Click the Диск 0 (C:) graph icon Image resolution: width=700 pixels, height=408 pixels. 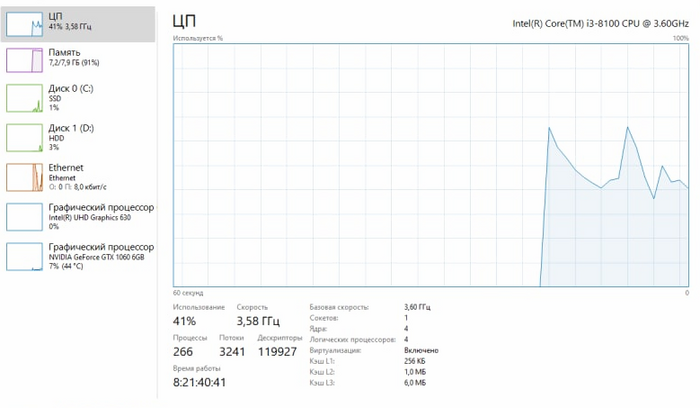[x=25, y=98]
